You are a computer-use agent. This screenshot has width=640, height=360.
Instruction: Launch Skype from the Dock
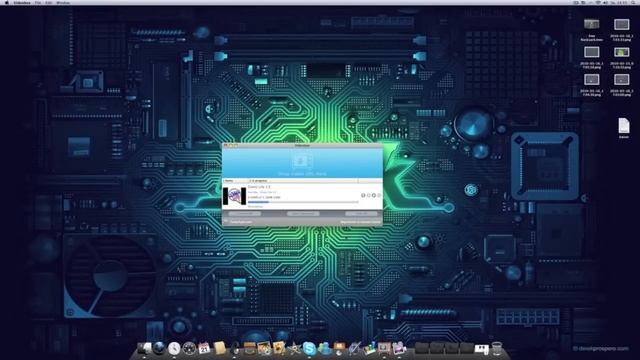coord(309,348)
